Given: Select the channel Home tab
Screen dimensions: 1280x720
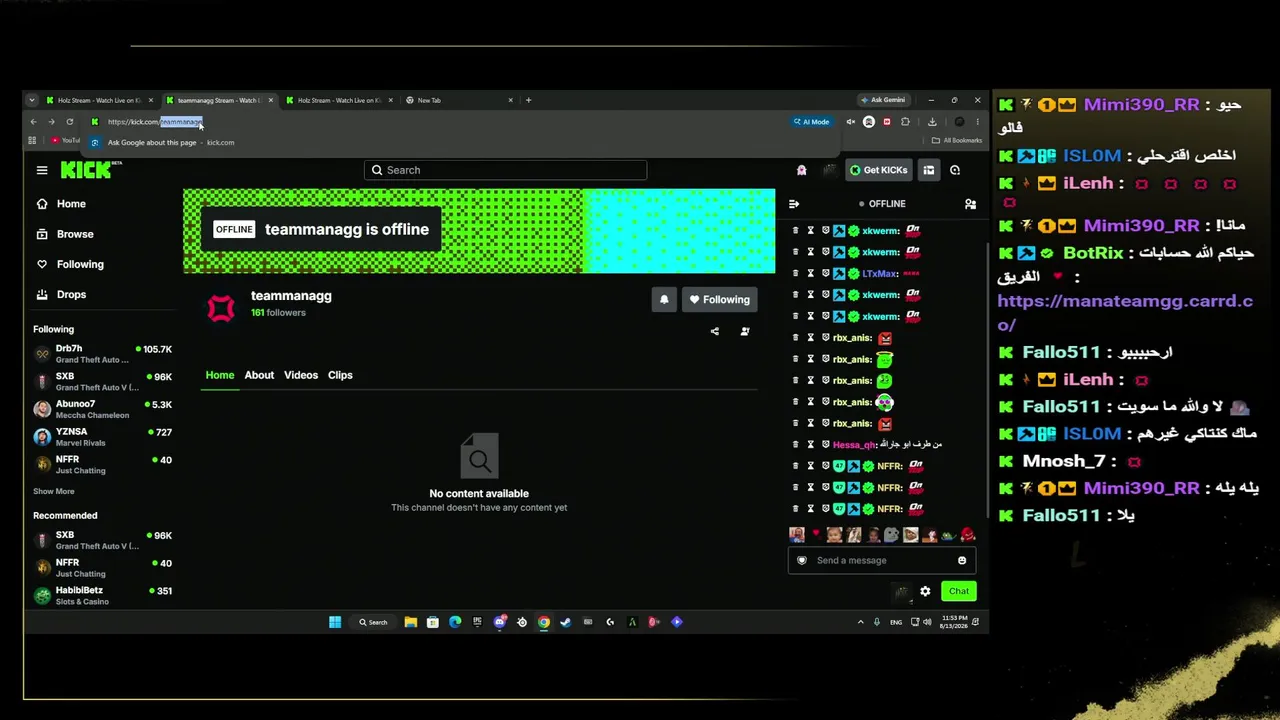Looking at the screenshot, I should [x=220, y=375].
